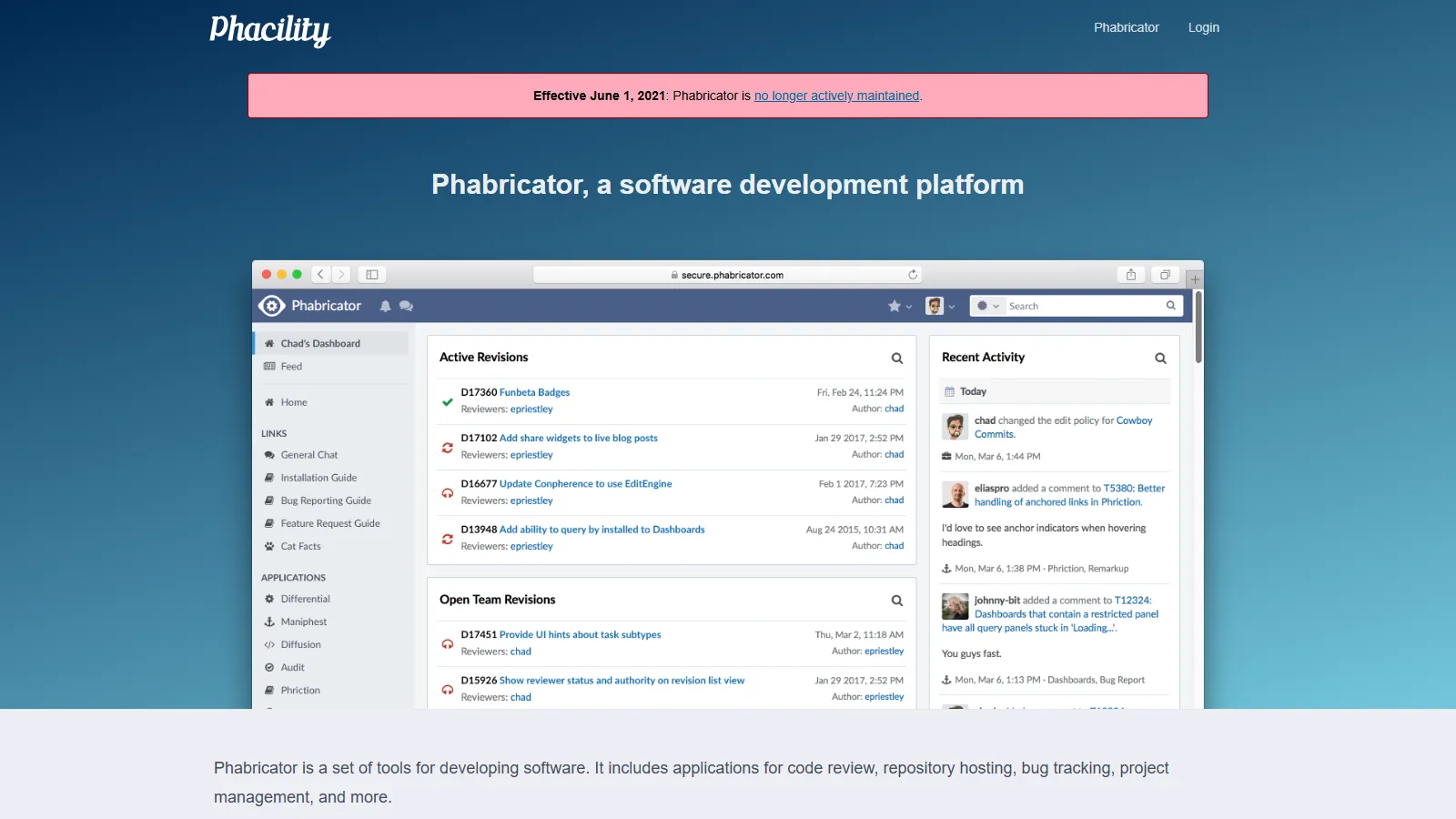Viewport: 1456px width, 819px height.
Task: Click the Phabricator eye-gear logo icon
Action: pos(271,306)
